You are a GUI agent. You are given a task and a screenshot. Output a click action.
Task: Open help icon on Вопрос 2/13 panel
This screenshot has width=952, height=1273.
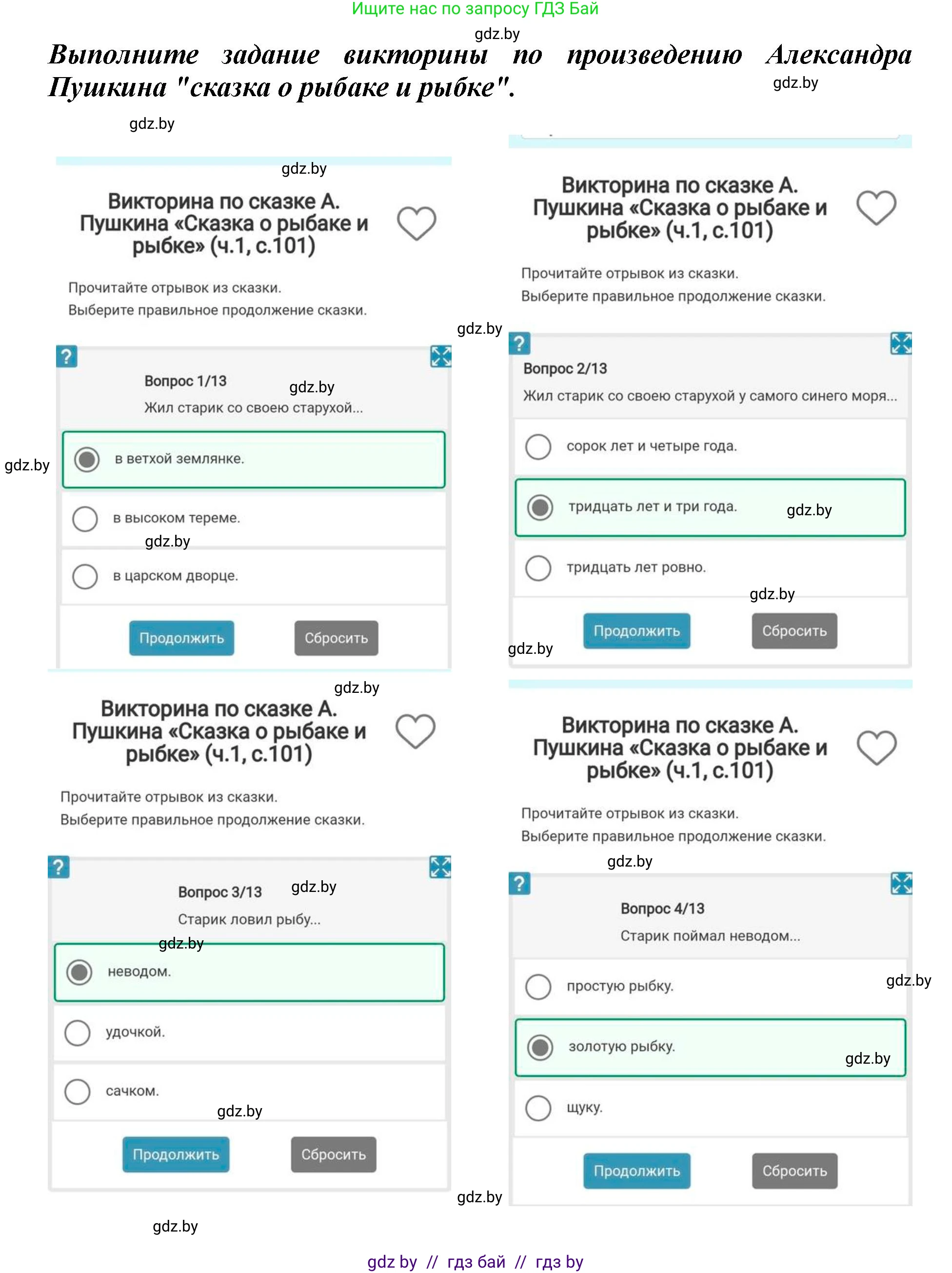tap(519, 344)
